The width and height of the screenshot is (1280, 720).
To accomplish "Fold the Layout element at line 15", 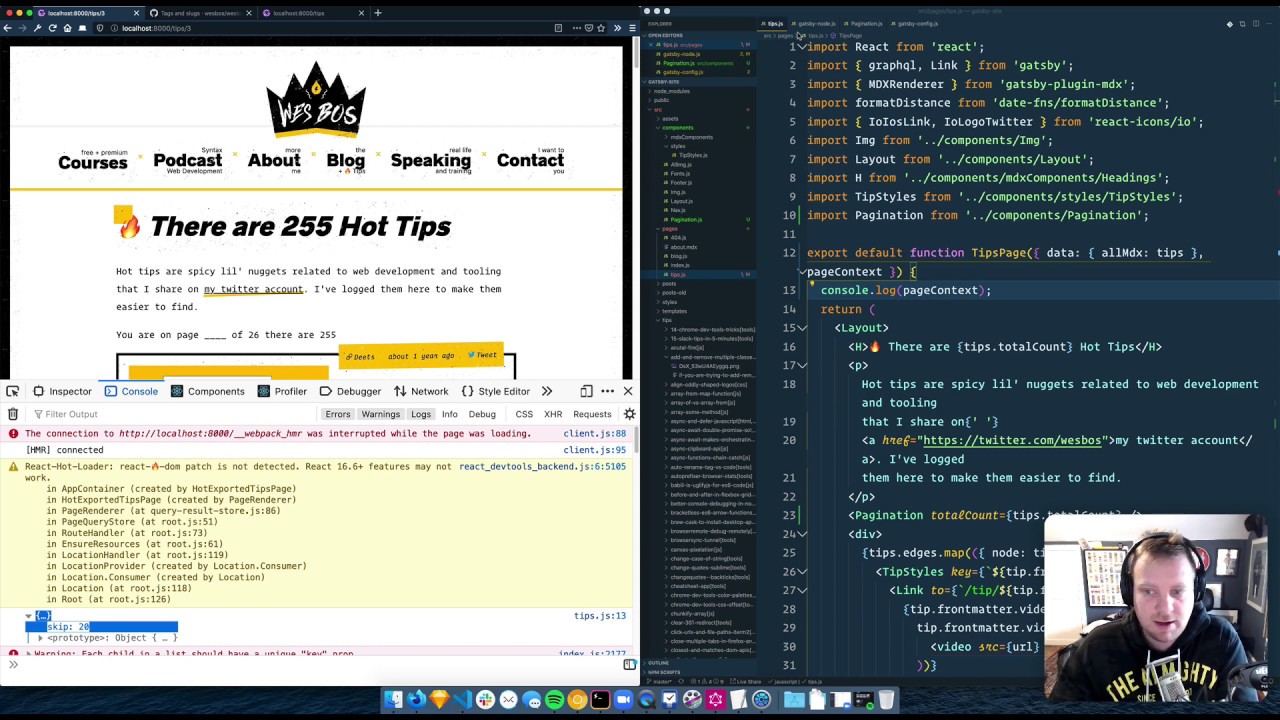I will click(x=802, y=328).
